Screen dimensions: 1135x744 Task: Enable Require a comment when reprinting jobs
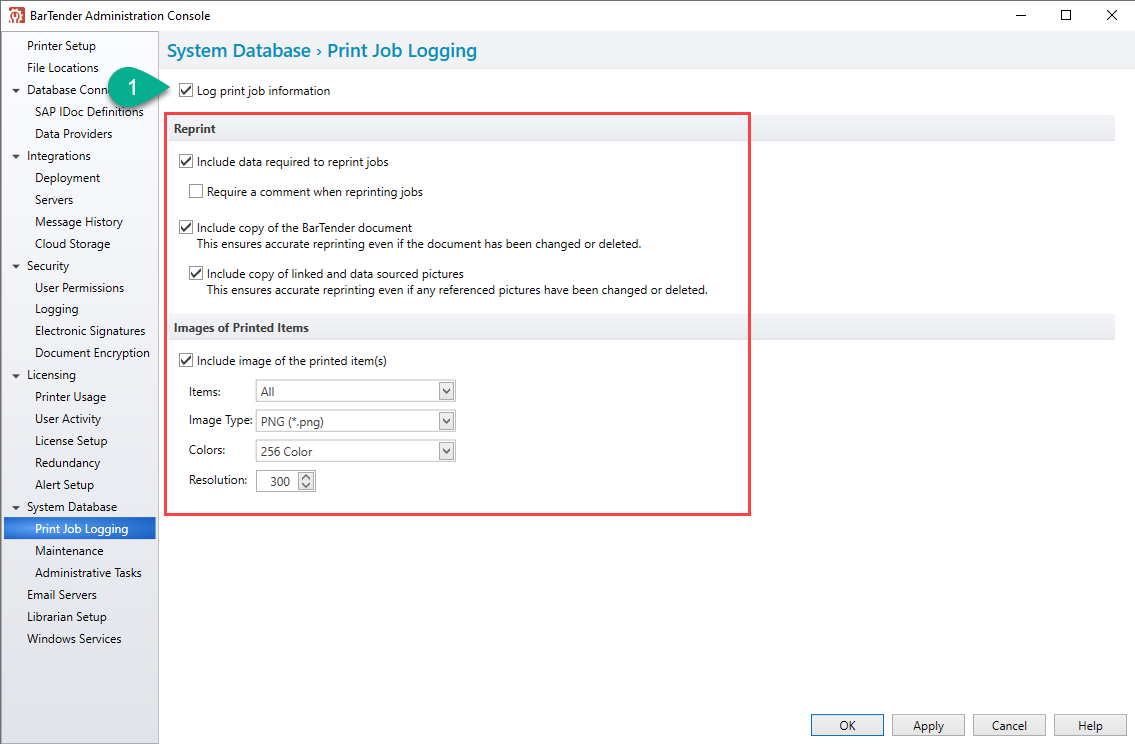click(x=195, y=191)
